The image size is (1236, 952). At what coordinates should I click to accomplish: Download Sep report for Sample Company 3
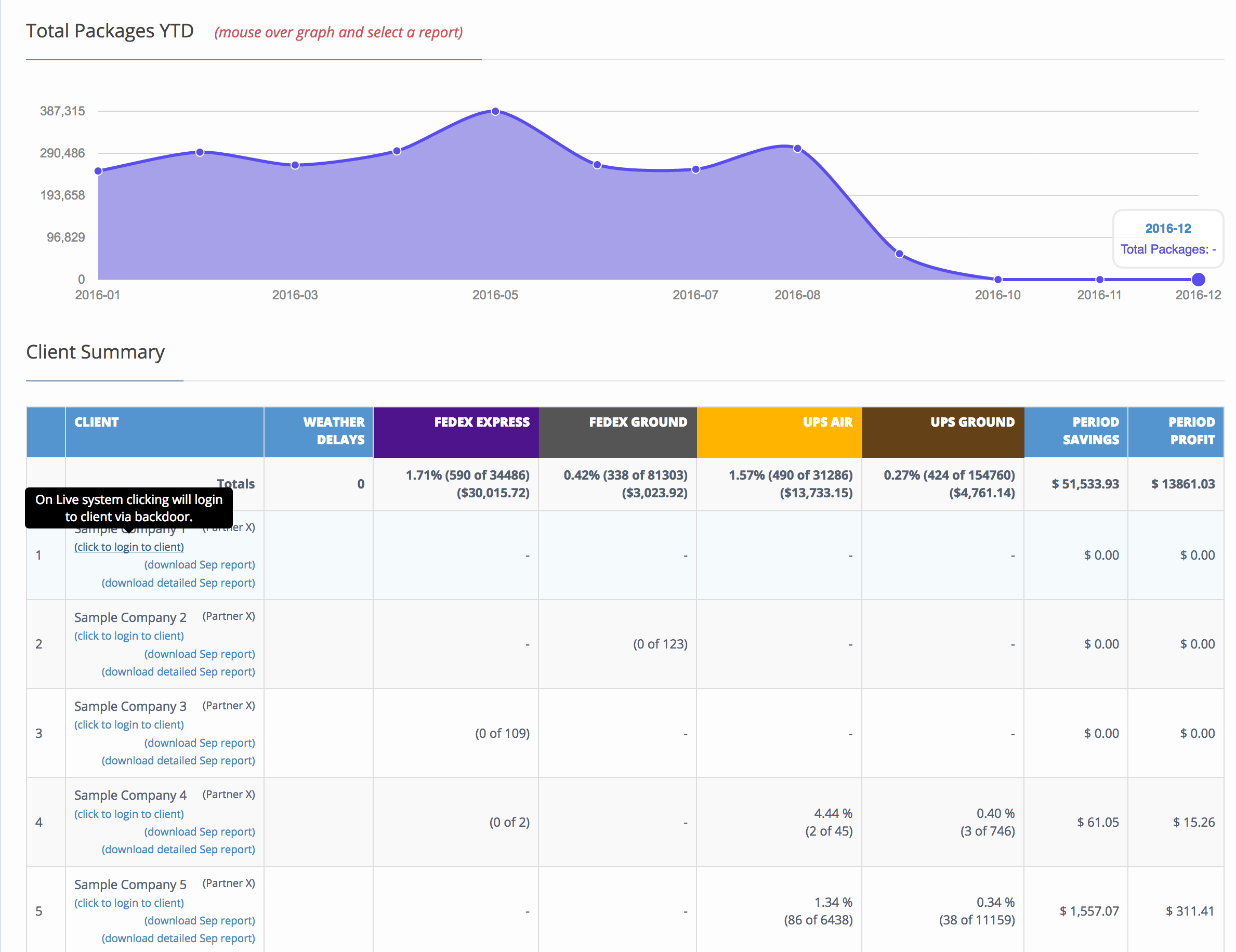(x=199, y=743)
